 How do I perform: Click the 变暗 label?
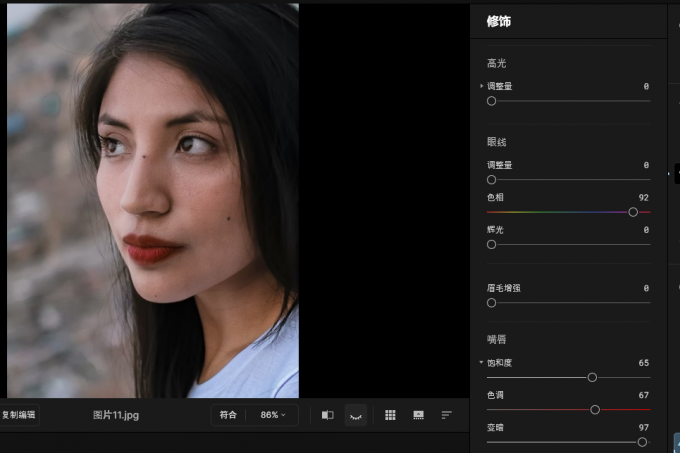point(495,428)
